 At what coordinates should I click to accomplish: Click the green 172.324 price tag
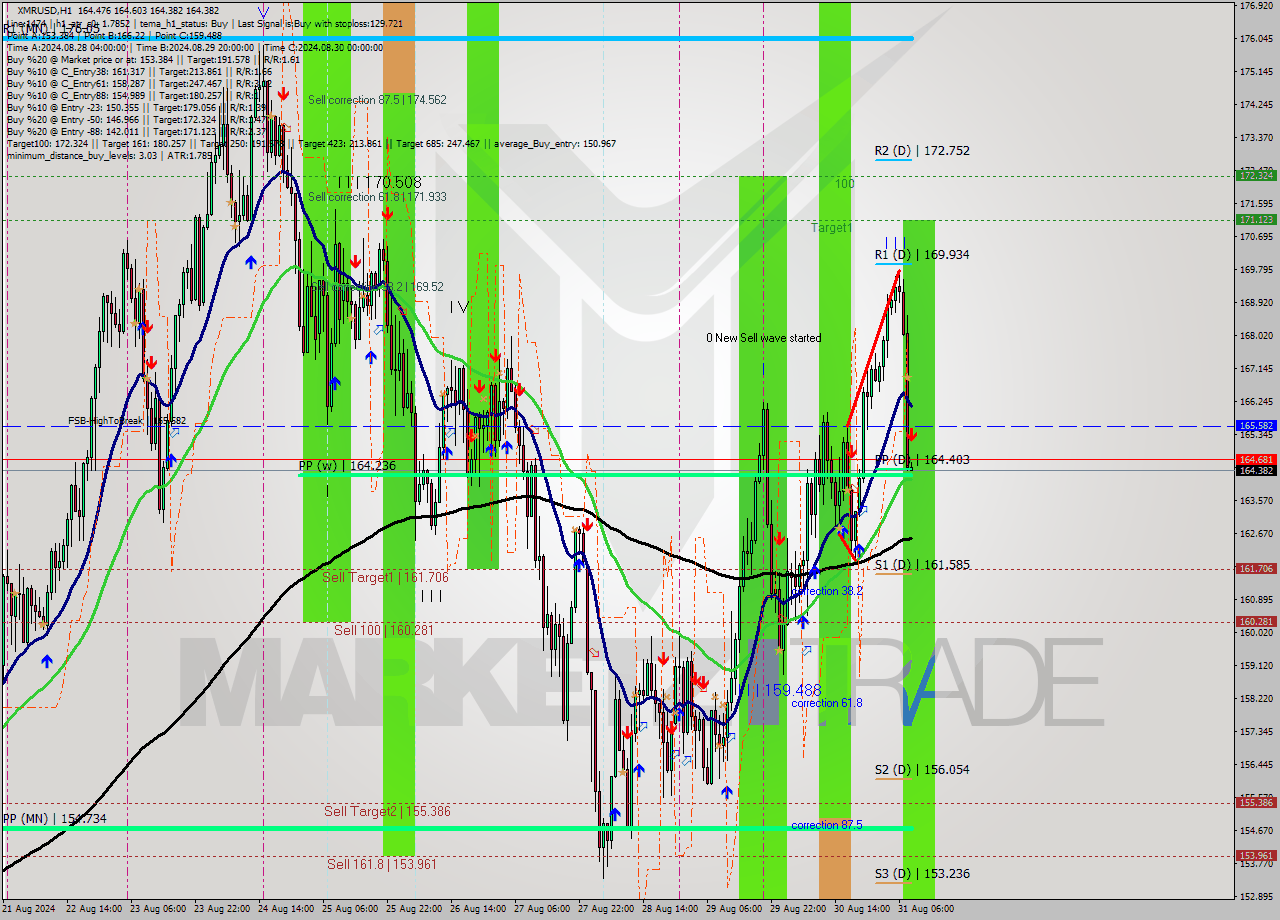pos(1255,175)
